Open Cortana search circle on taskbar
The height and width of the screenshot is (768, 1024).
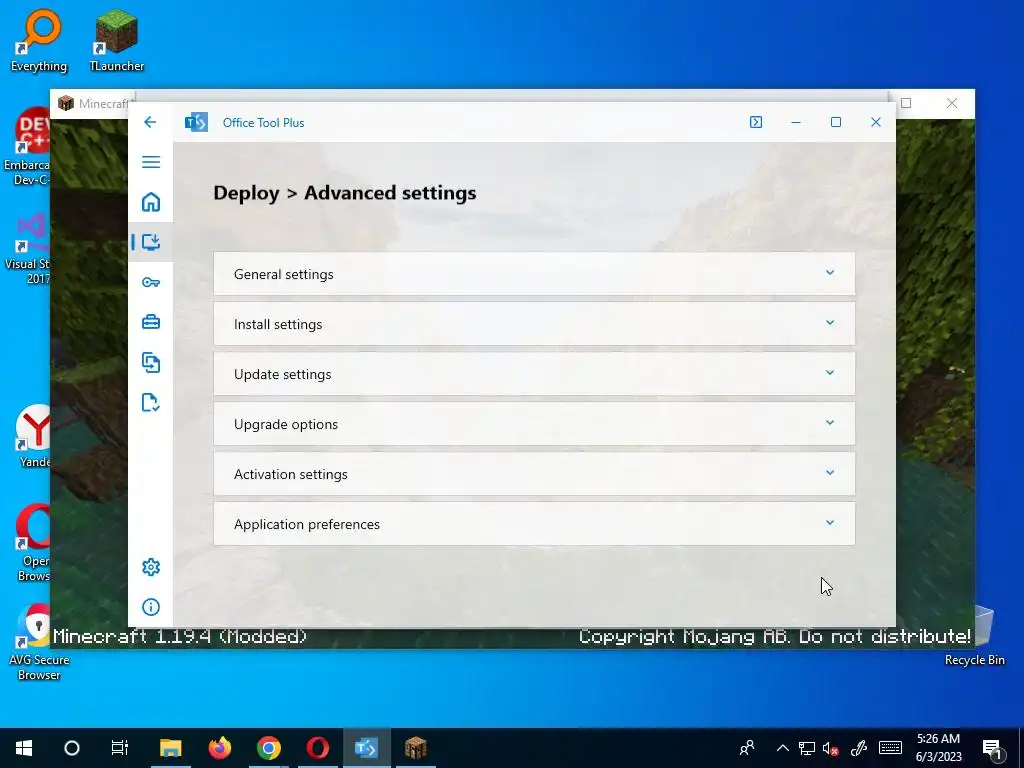coord(72,748)
